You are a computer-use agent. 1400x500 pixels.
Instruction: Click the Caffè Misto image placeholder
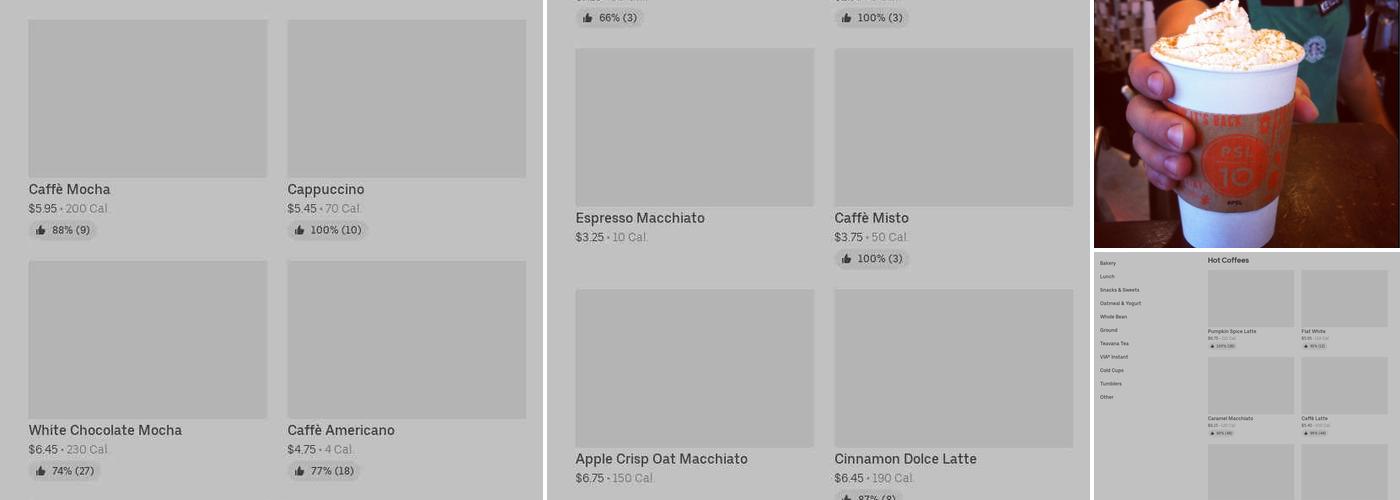pos(953,127)
